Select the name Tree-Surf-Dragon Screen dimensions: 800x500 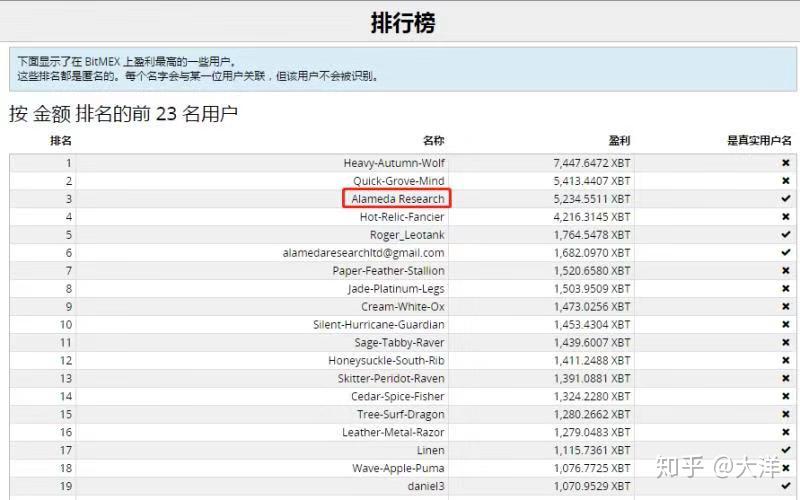click(401, 414)
